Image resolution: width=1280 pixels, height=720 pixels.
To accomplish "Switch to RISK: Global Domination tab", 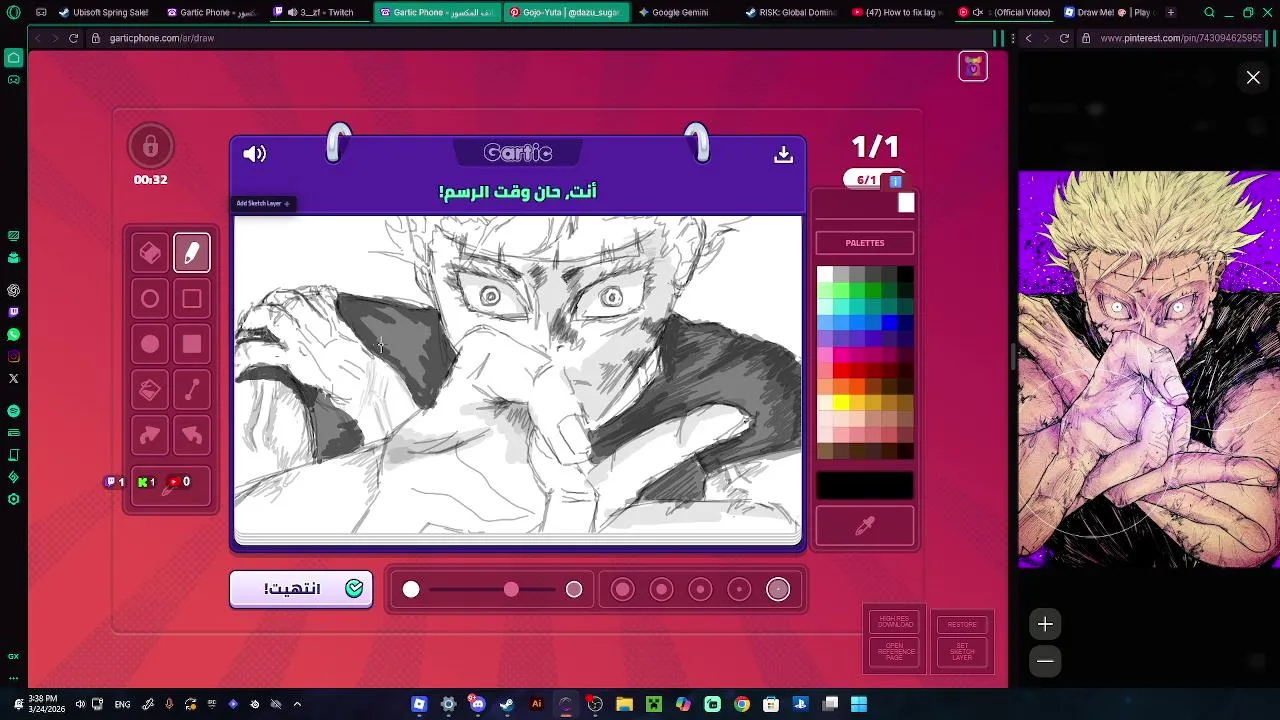I will (790, 12).
